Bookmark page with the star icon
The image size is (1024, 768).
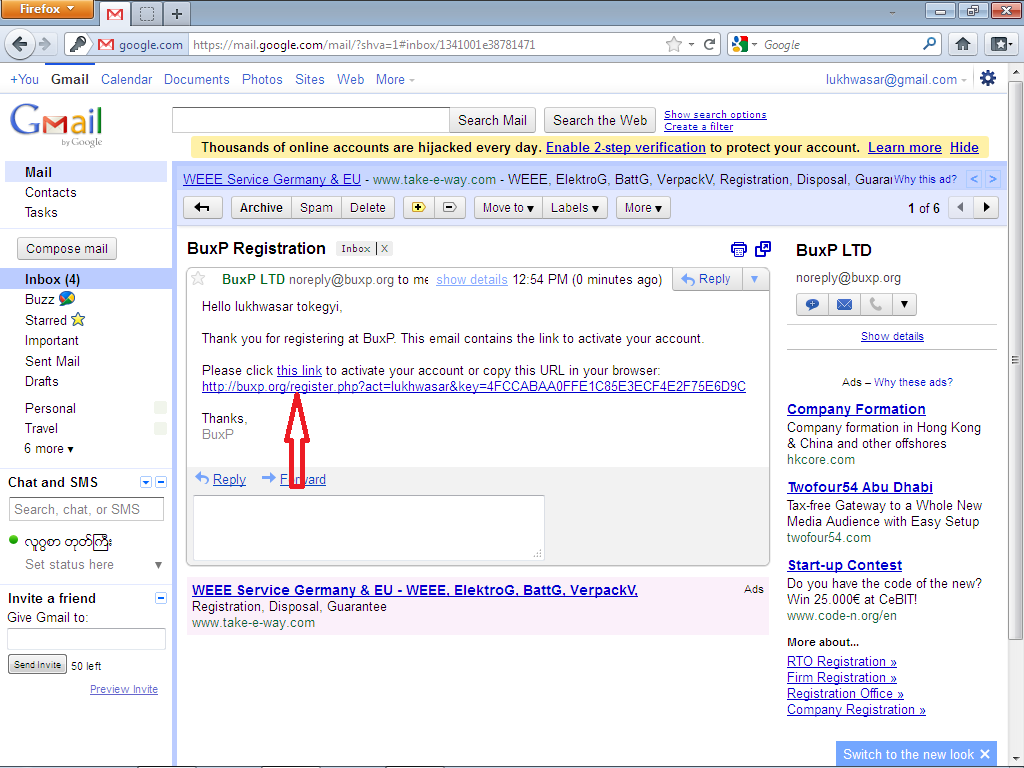pyautogui.click(x=673, y=44)
